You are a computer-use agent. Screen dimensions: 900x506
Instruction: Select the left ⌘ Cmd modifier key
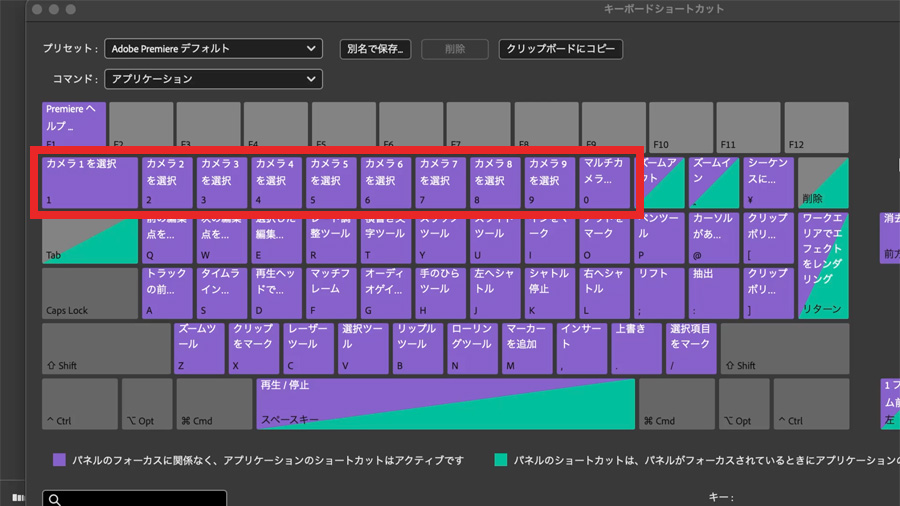point(214,404)
